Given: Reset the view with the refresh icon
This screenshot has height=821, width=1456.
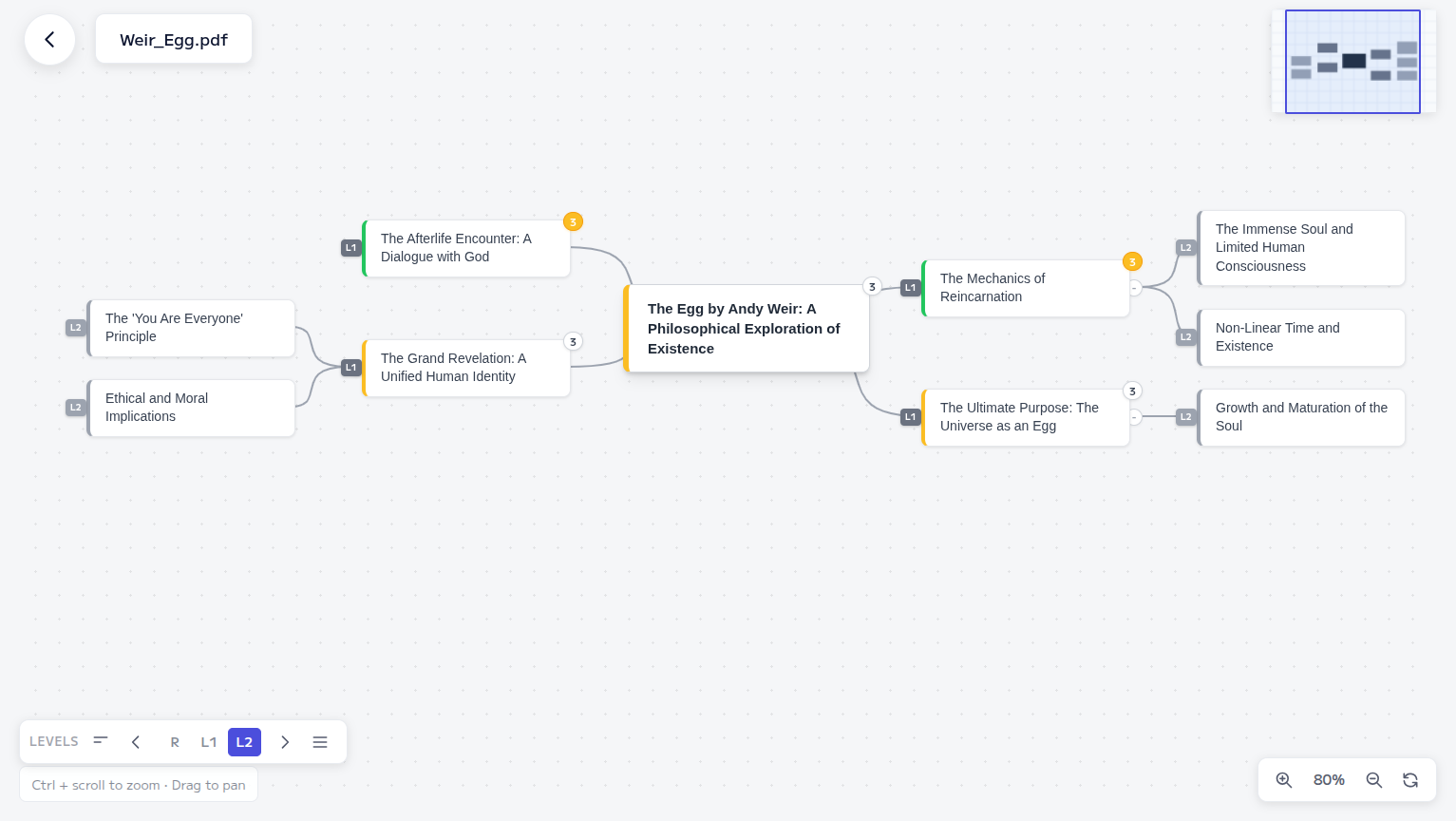Looking at the screenshot, I should point(1410,779).
